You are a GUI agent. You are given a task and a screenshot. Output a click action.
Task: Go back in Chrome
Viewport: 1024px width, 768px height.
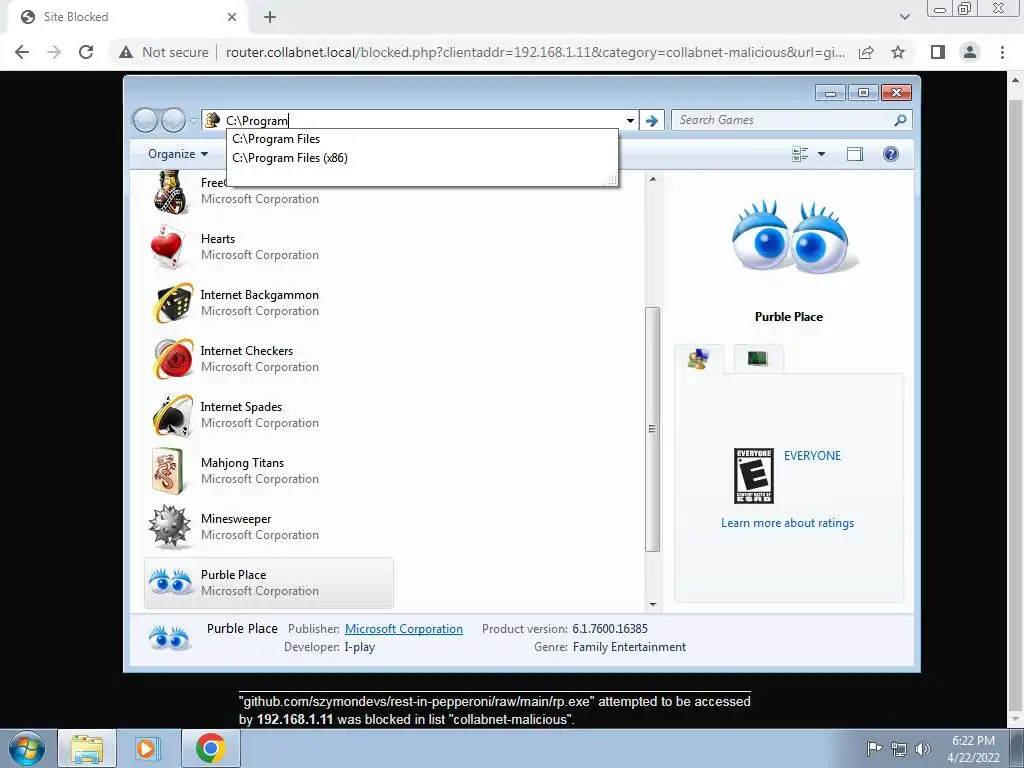pyautogui.click(x=22, y=52)
